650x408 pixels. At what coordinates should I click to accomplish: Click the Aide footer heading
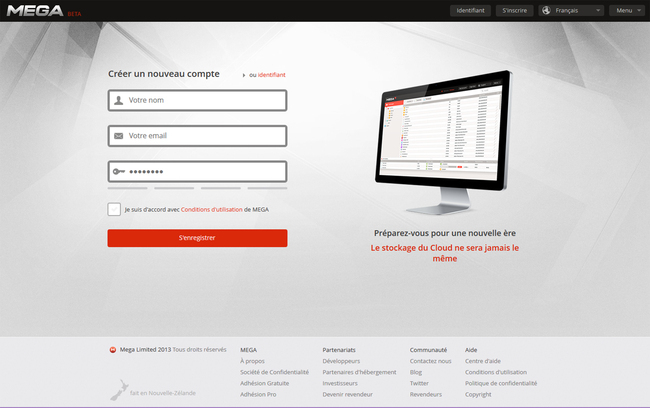(x=471, y=350)
